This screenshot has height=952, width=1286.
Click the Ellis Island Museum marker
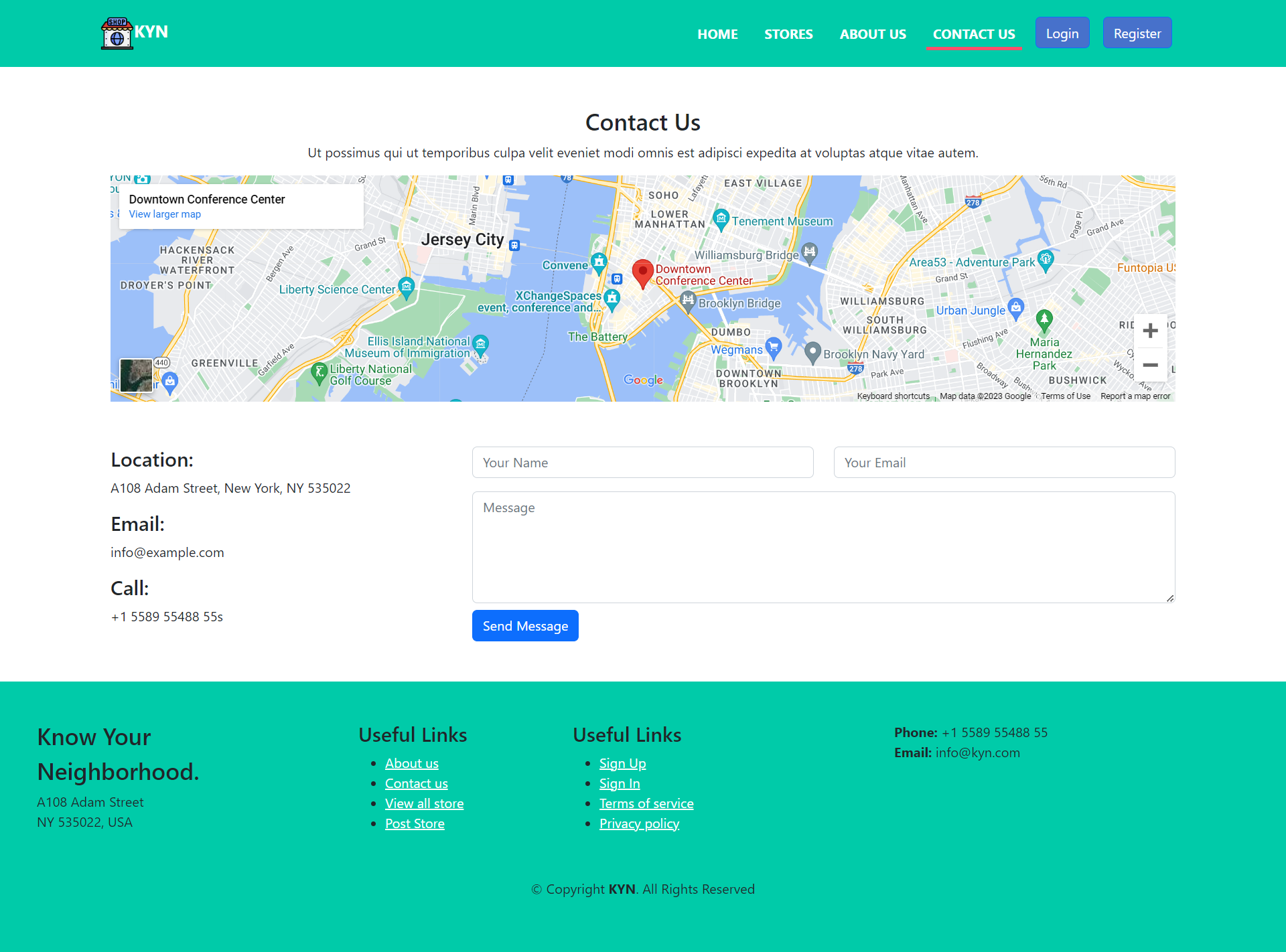tap(480, 346)
